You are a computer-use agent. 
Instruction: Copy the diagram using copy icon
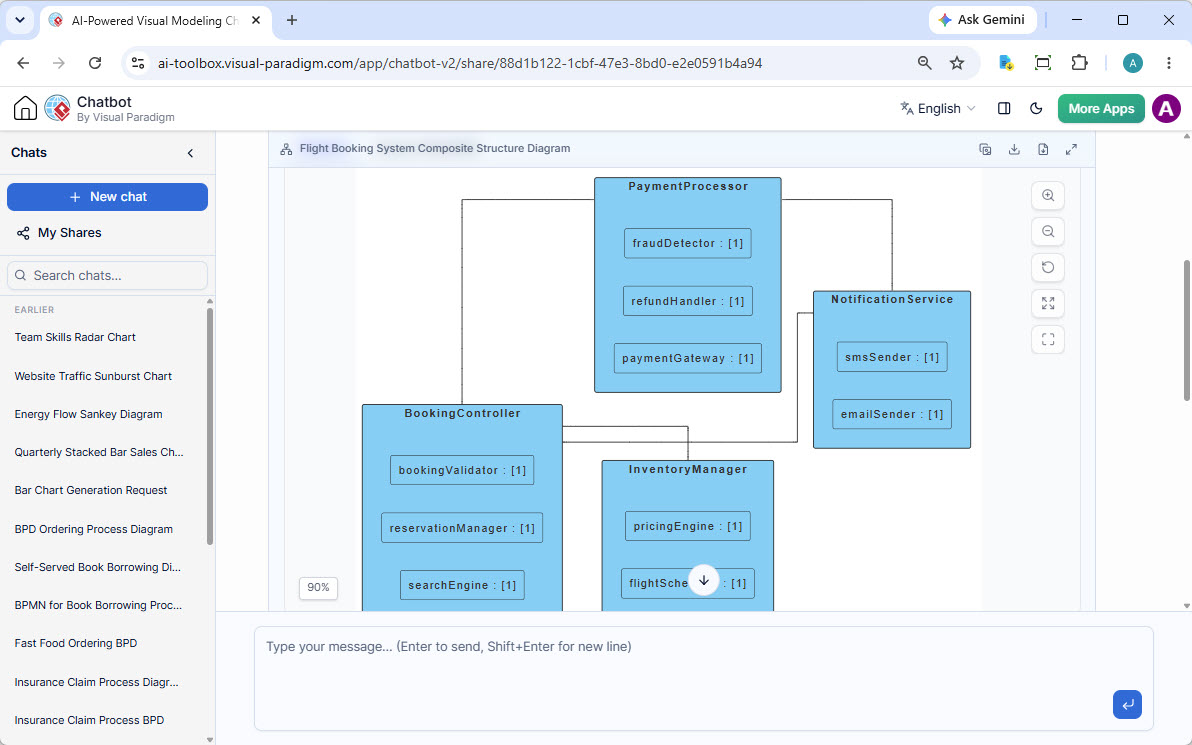[x=985, y=149]
